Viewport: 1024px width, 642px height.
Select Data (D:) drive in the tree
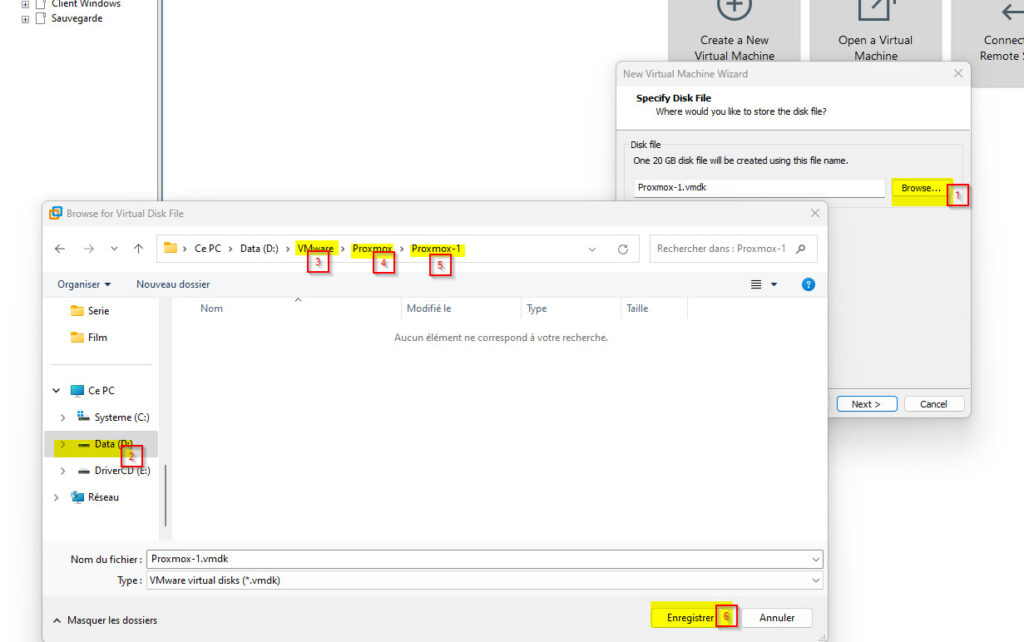click(x=104, y=444)
